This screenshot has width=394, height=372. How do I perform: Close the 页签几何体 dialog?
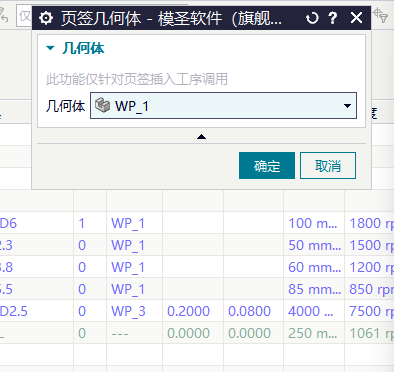(356, 18)
